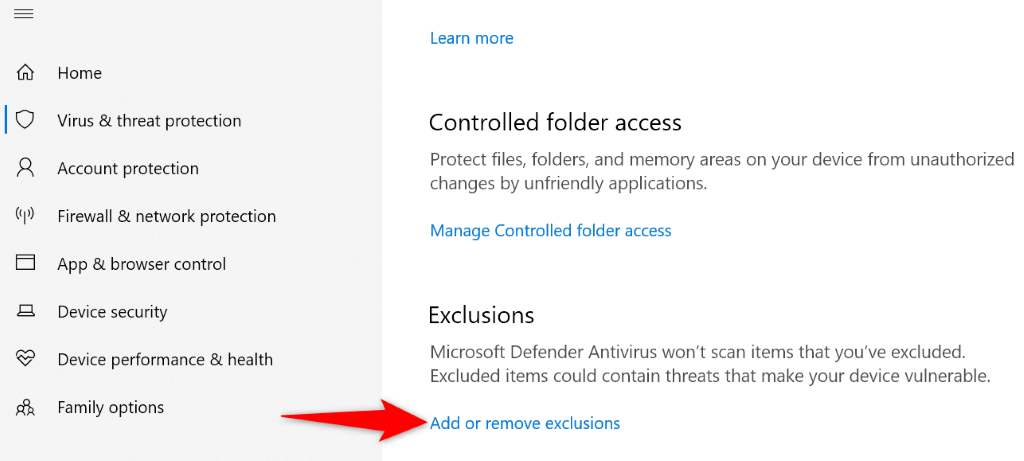Open Device performance & health label
1024x461 pixels.
pyautogui.click(x=165, y=359)
